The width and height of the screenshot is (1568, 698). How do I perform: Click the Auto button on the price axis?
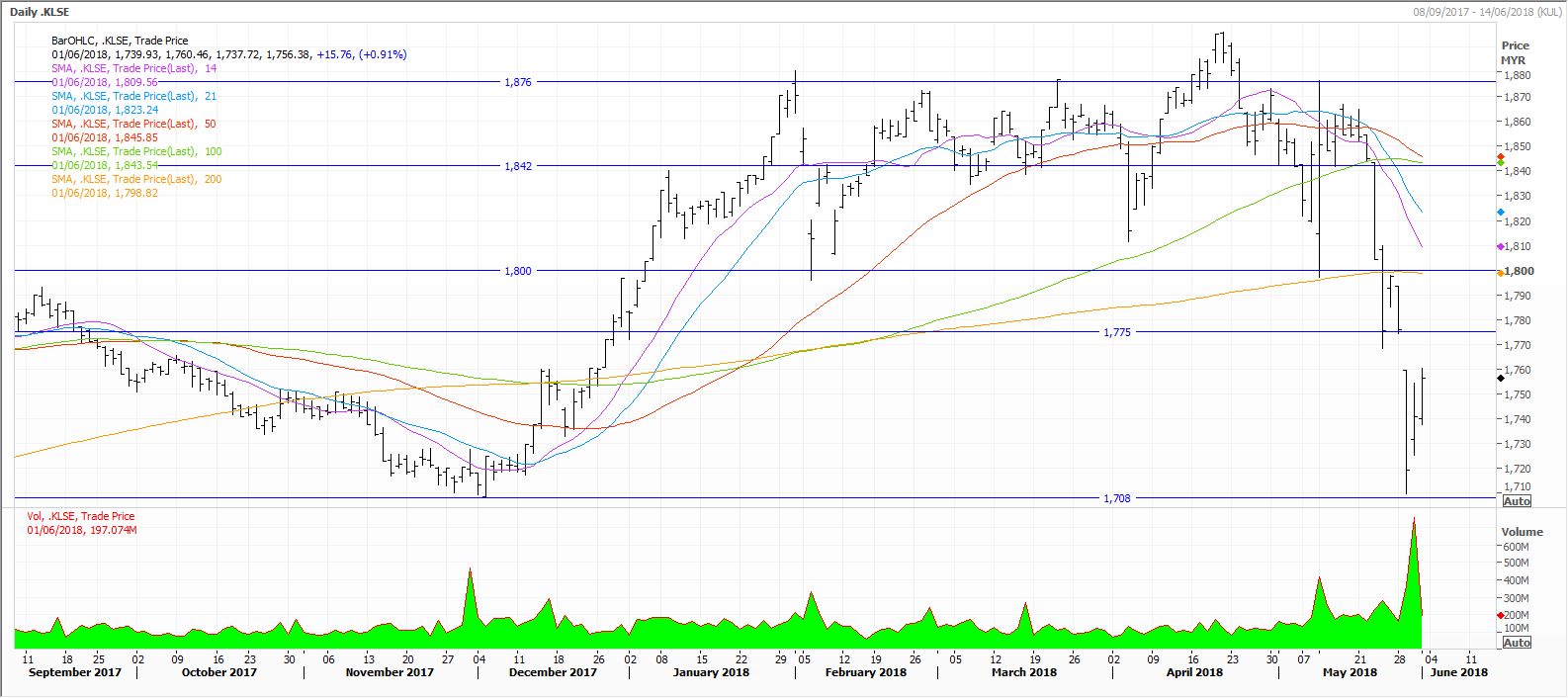point(1516,501)
